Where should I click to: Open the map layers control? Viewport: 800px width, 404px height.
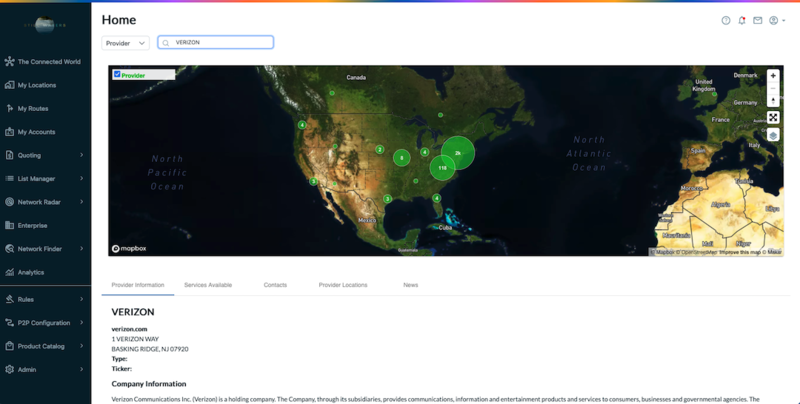[x=773, y=135]
